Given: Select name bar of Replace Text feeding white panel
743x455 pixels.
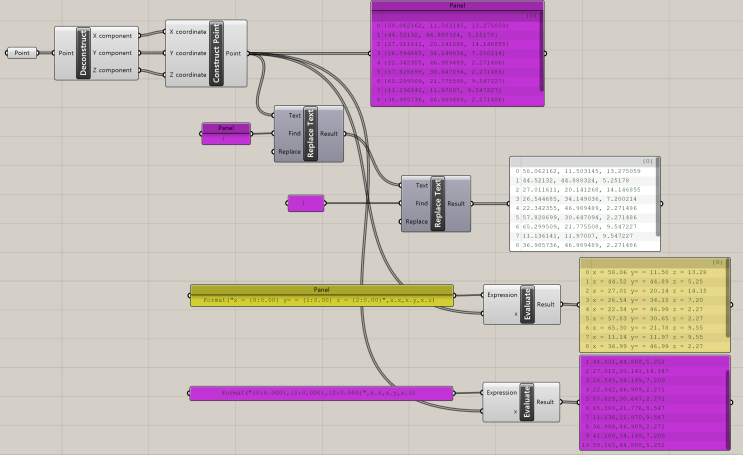Looking at the screenshot, I should point(437,204).
